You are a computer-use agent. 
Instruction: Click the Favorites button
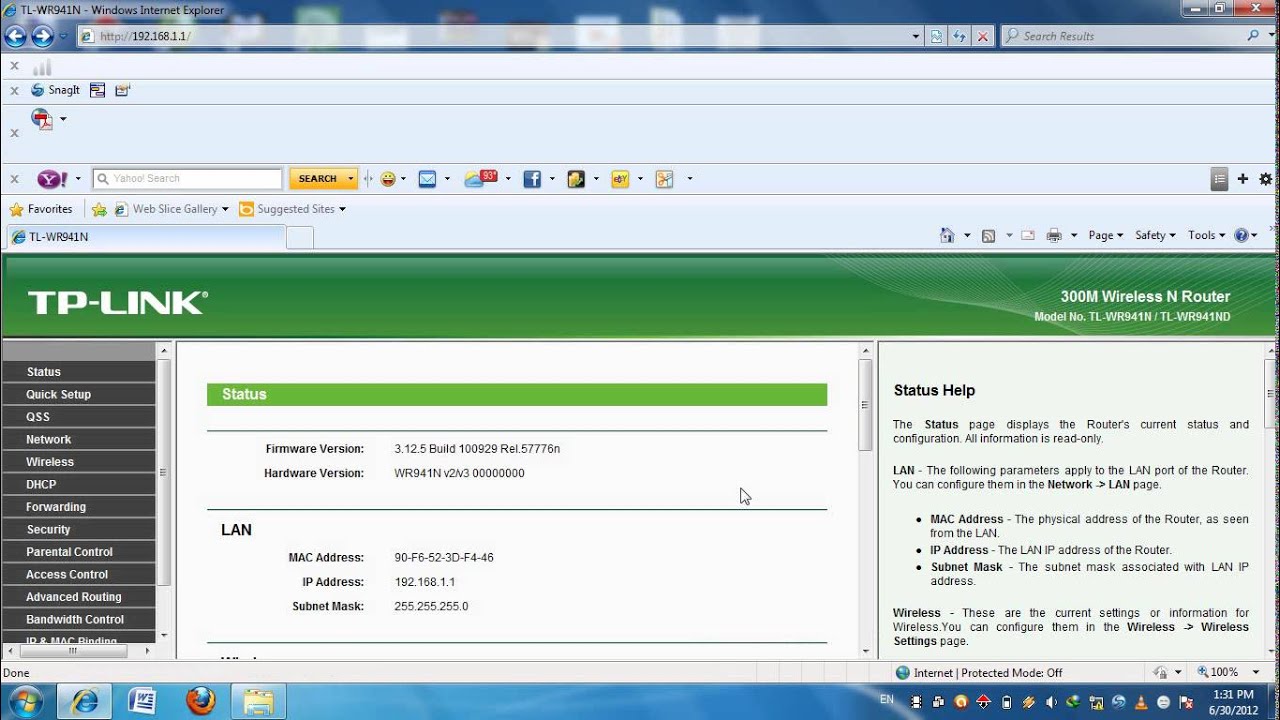pyautogui.click(x=41, y=209)
